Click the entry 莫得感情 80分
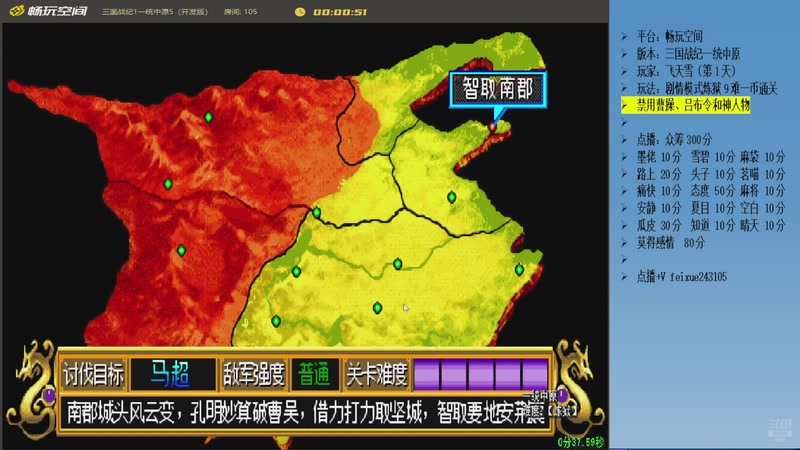Image resolution: width=800 pixels, height=450 pixels. 670,243
